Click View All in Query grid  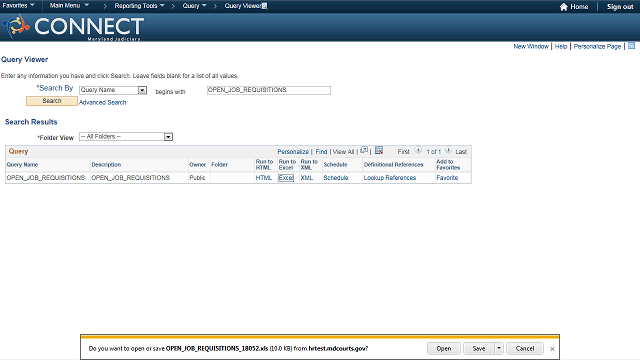pos(343,151)
